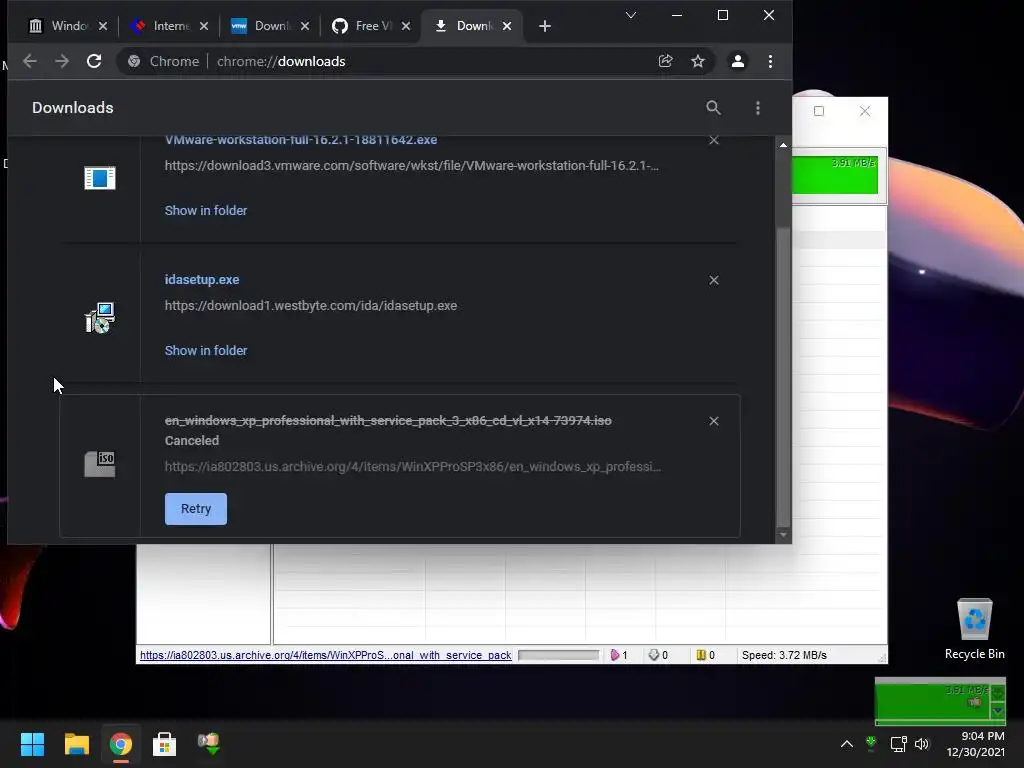
Task: Open clock showing 9:04 PM 12/30/2021
Action: pos(976,744)
